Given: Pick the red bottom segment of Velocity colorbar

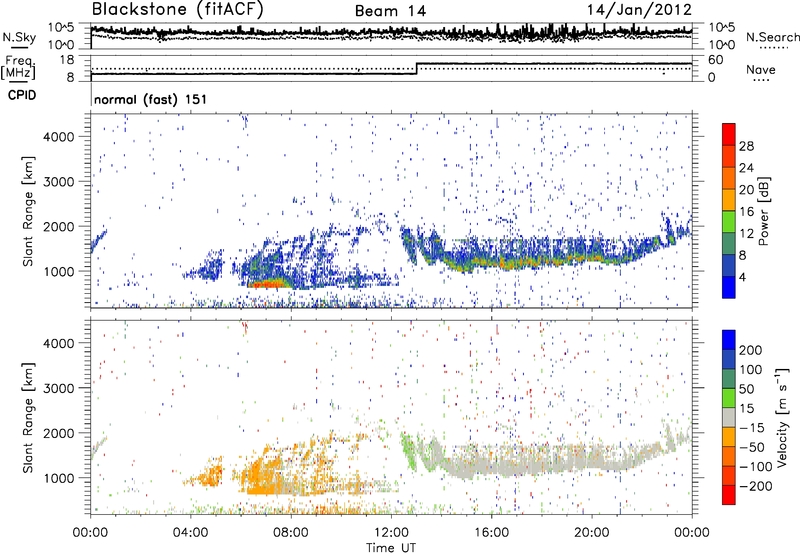Looking at the screenshot, I should coord(729,495).
